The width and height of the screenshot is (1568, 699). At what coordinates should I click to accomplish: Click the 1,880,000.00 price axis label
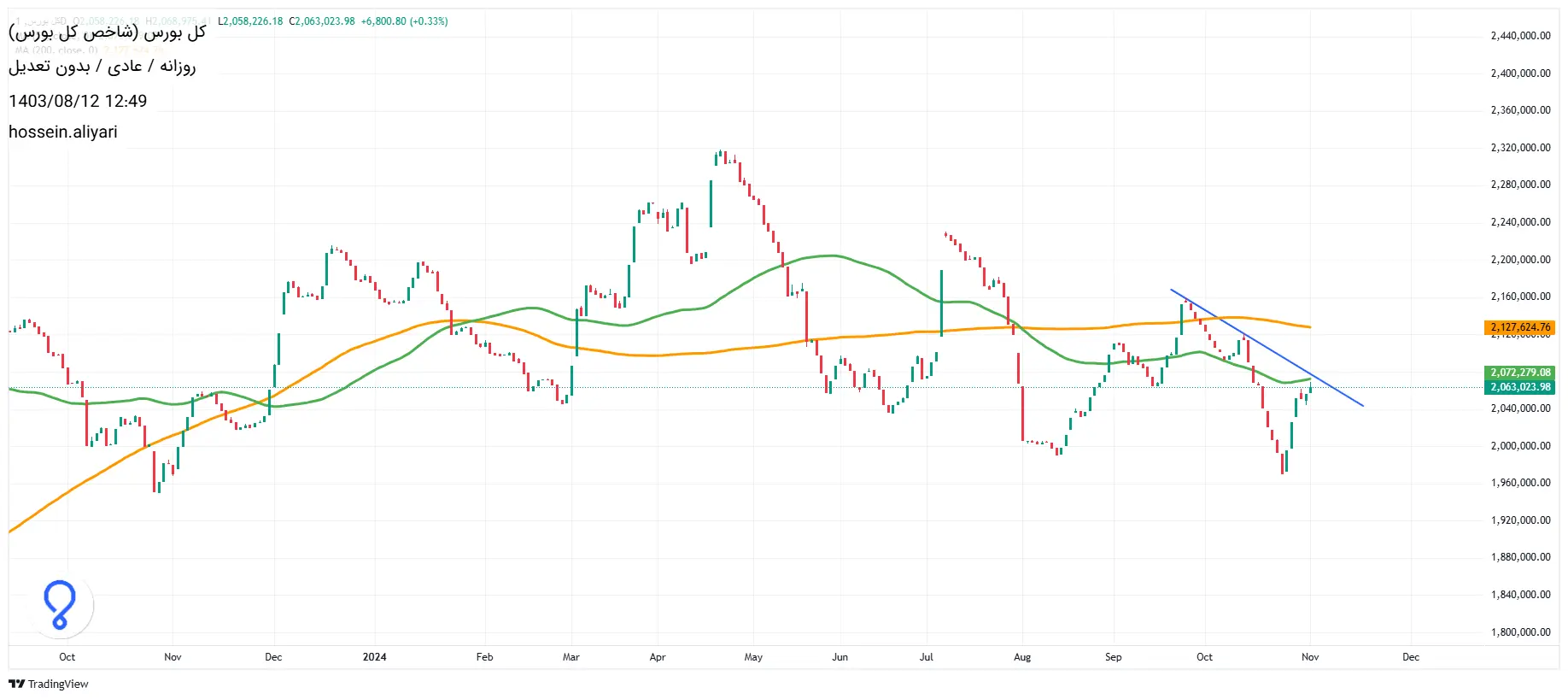coord(1520,557)
